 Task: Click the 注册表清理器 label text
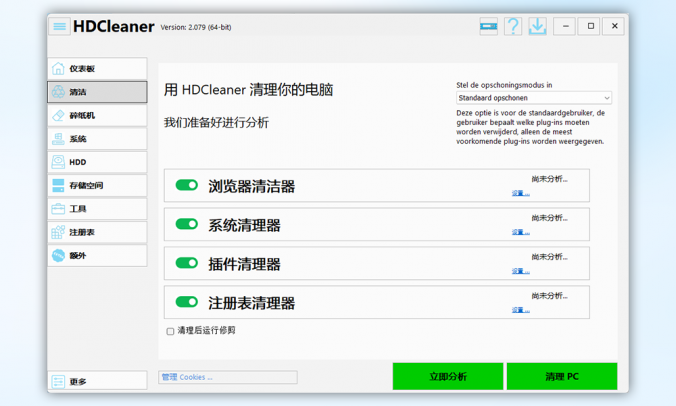(252, 303)
